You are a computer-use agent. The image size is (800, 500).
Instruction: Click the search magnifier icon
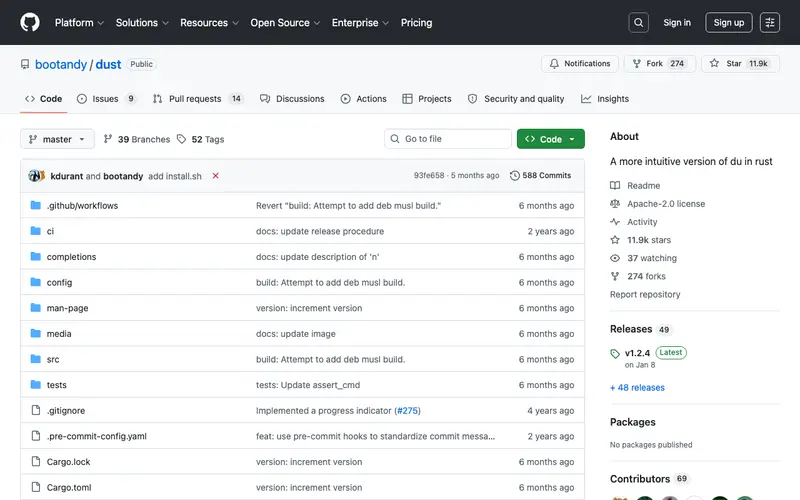[638, 22]
